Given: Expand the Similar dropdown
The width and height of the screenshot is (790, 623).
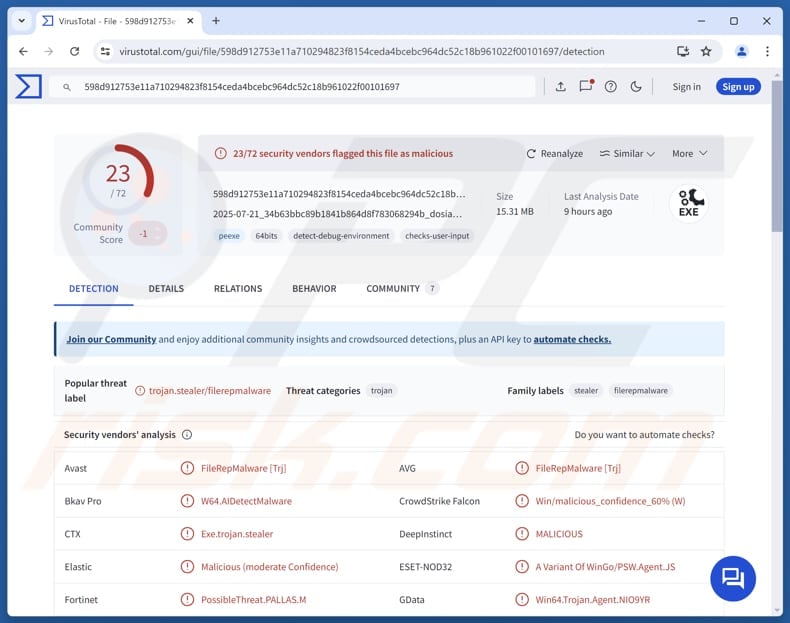Looking at the screenshot, I should pyautogui.click(x=627, y=154).
